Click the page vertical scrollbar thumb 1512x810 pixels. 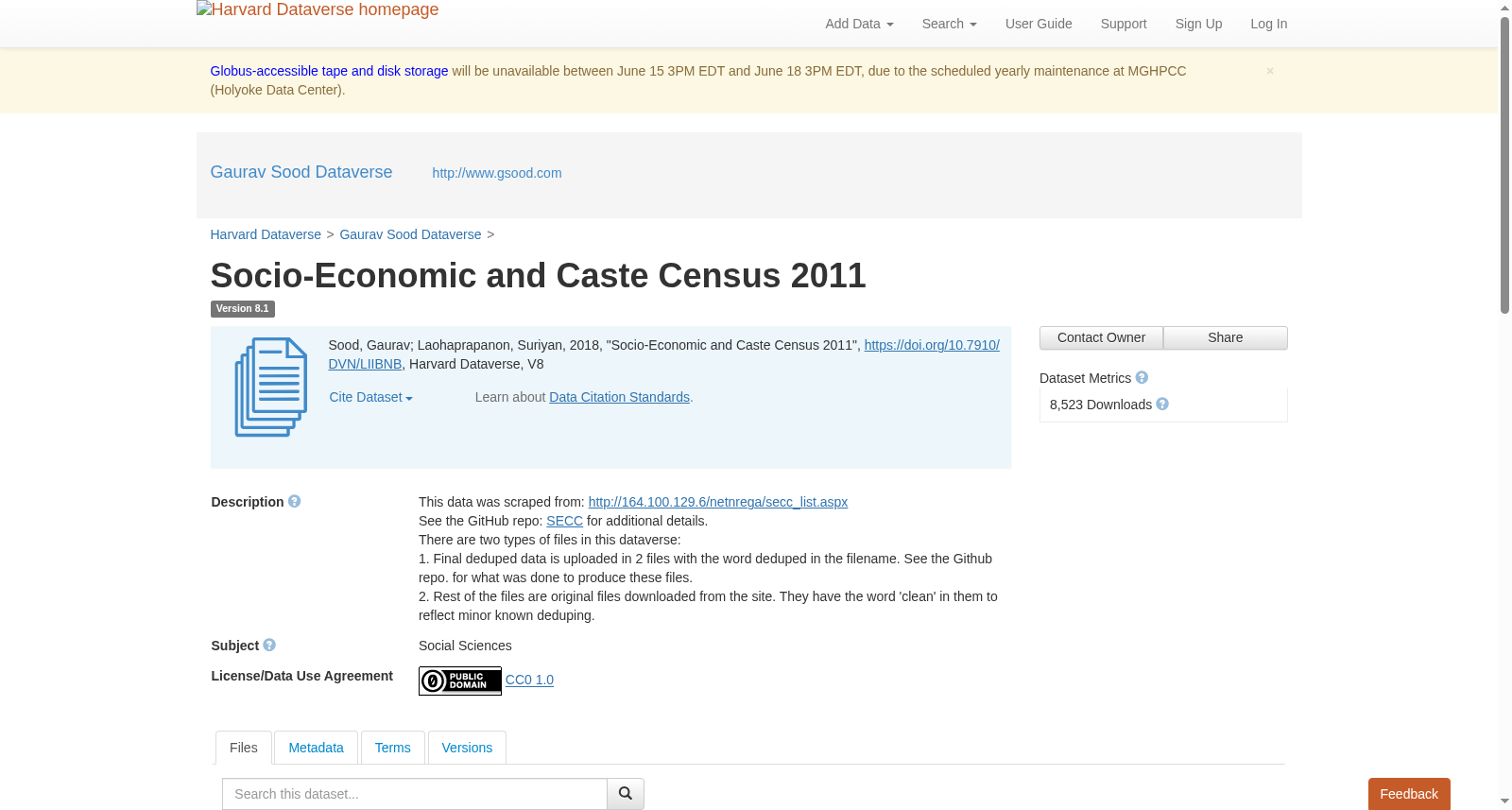click(x=1504, y=164)
